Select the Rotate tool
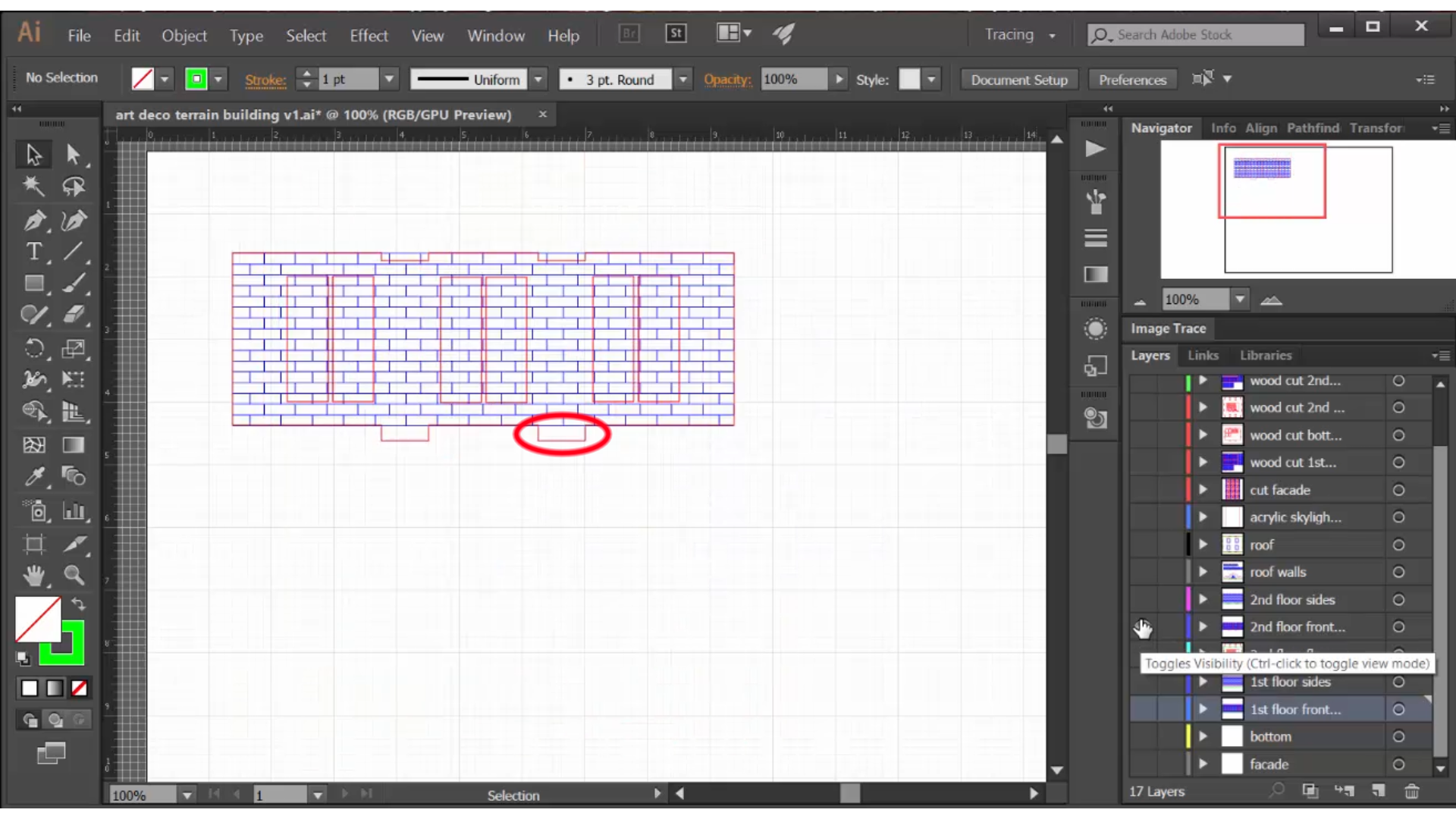The height and width of the screenshot is (819, 1456). pyautogui.click(x=33, y=348)
